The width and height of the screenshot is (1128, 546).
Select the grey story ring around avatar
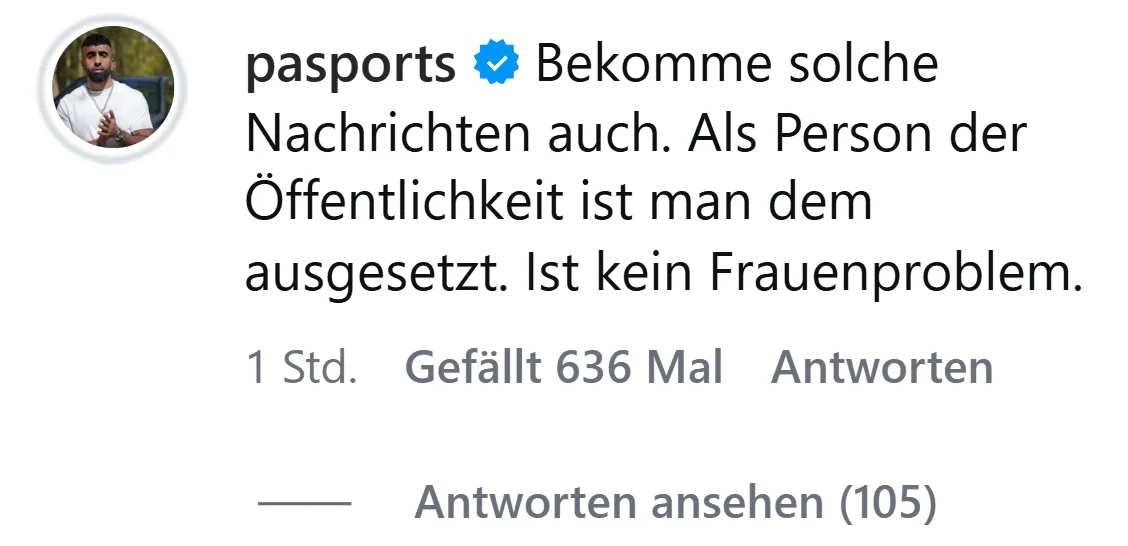point(113,87)
